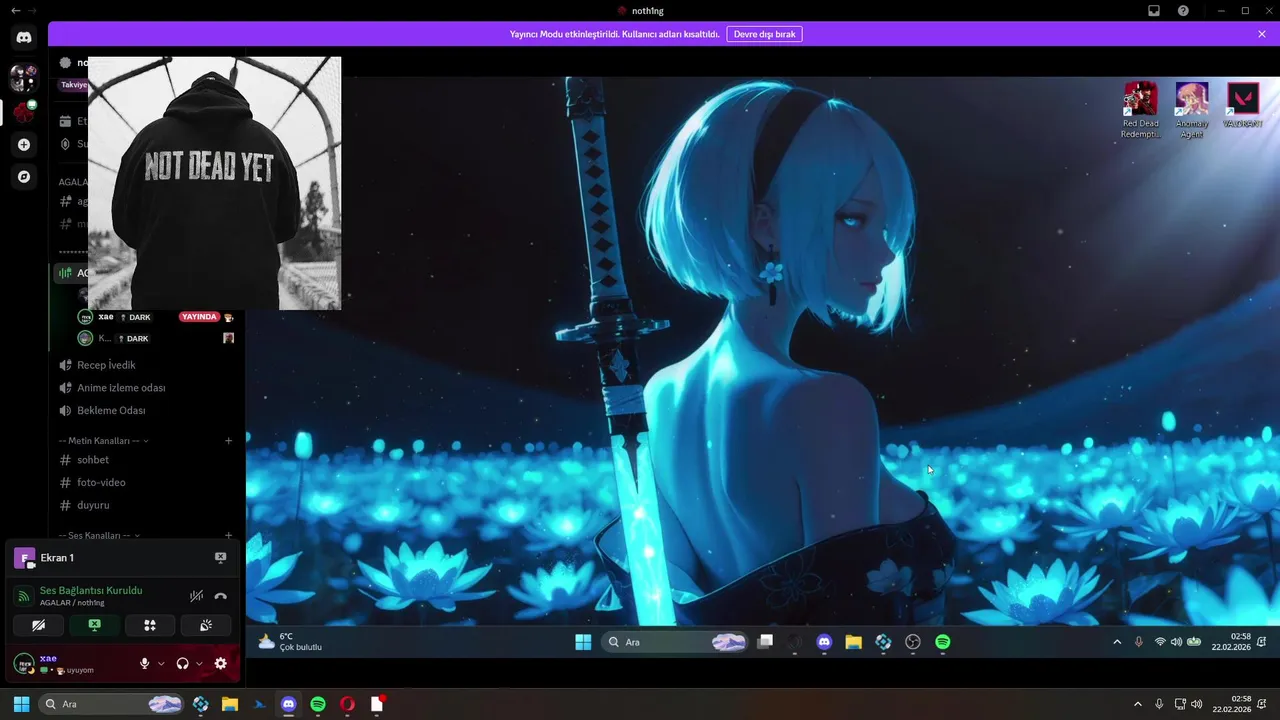
Task: Open the blue arrow app on taskbar
Action: click(260, 704)
